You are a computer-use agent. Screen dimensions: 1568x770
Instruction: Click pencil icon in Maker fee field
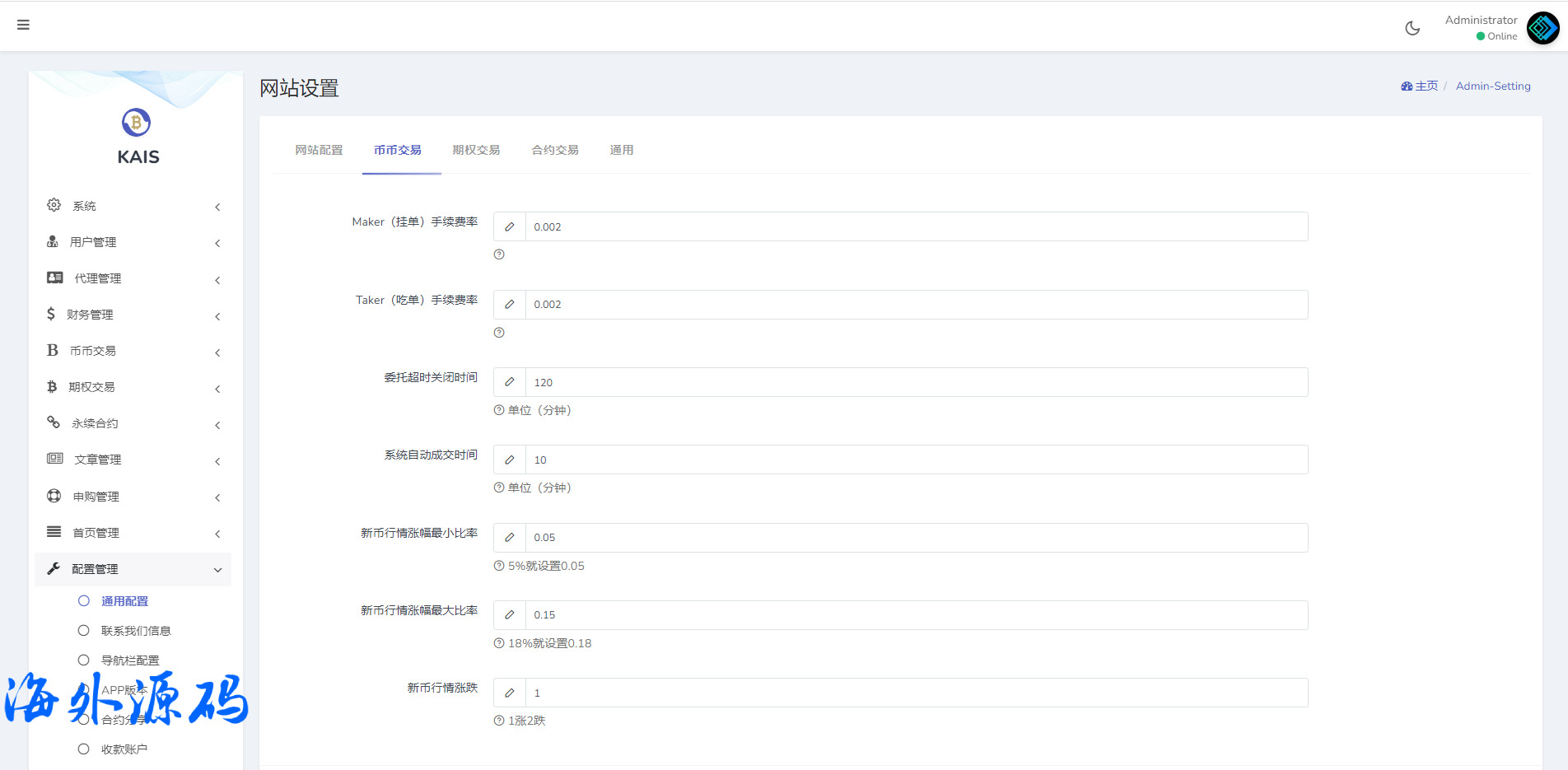pyautogui.click(x=510, y=227)
